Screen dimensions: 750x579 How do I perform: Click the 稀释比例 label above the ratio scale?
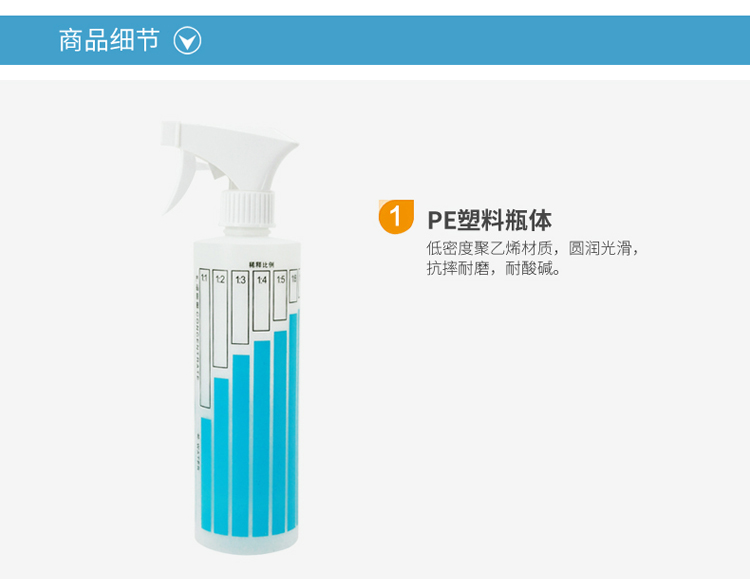261,264
